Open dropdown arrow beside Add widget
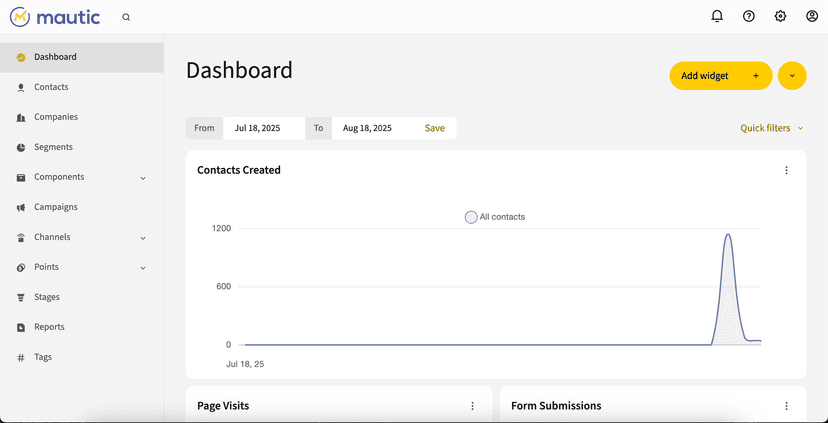The height and width of the screenshot is (423, 828). click(x=792, y=76)
